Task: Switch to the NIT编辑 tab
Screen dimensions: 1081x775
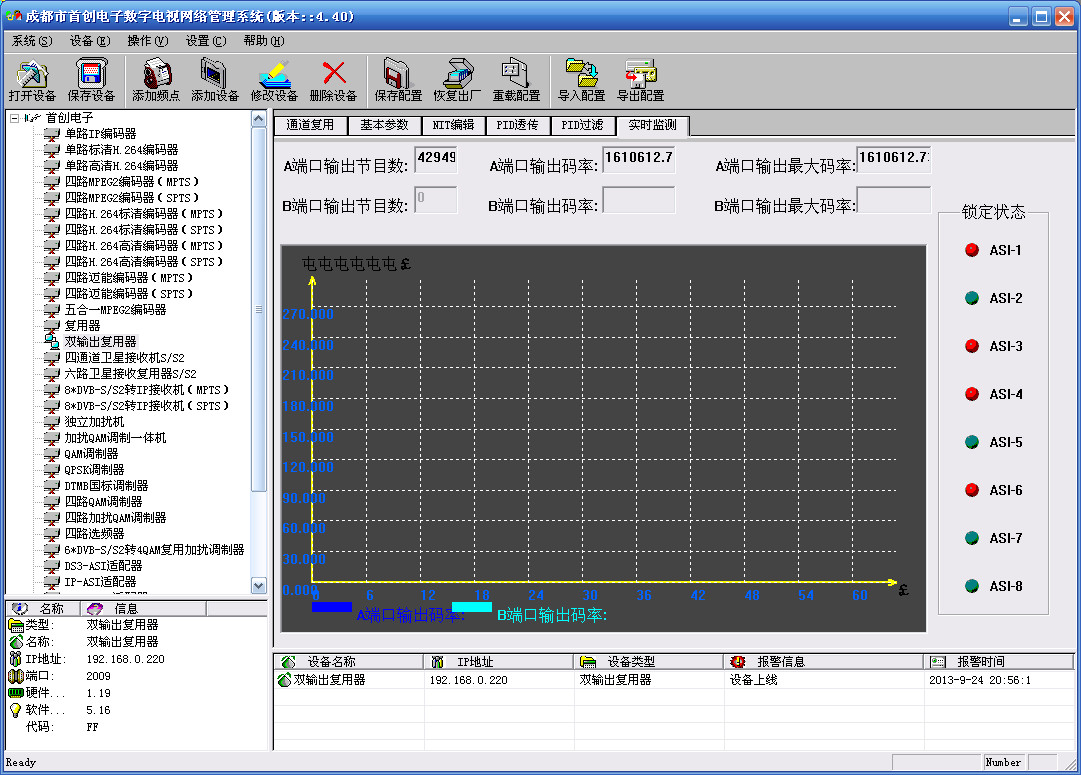Action: click(453, 125)
